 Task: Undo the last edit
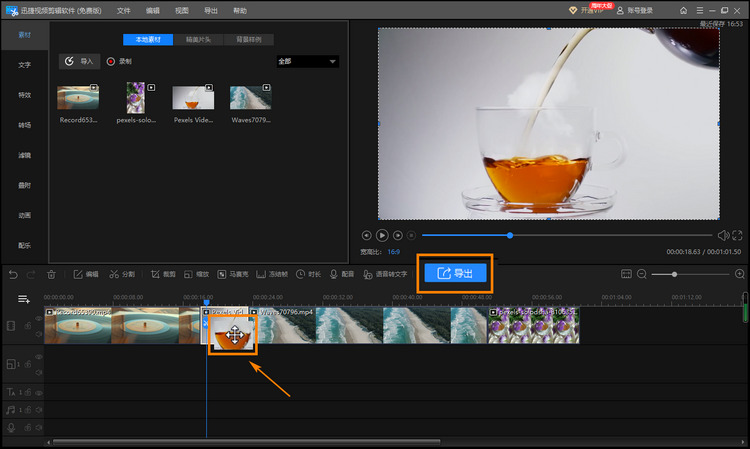pos(13,274)
